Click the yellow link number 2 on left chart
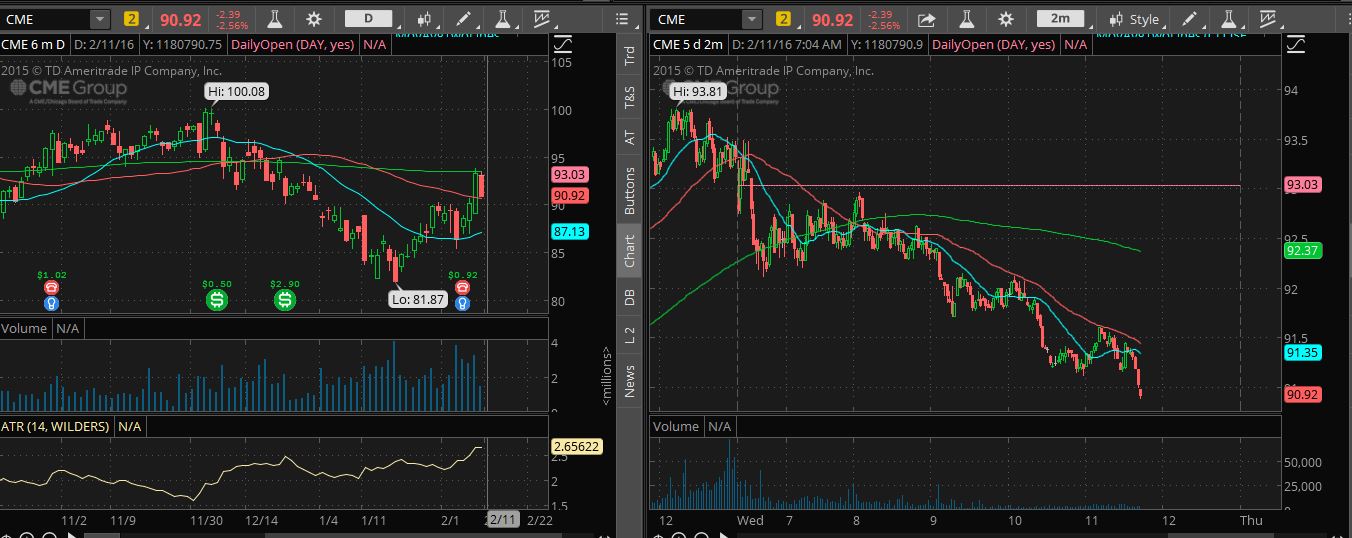The width and height of the screenshot is (1352, 538). [x=132, y=19]
